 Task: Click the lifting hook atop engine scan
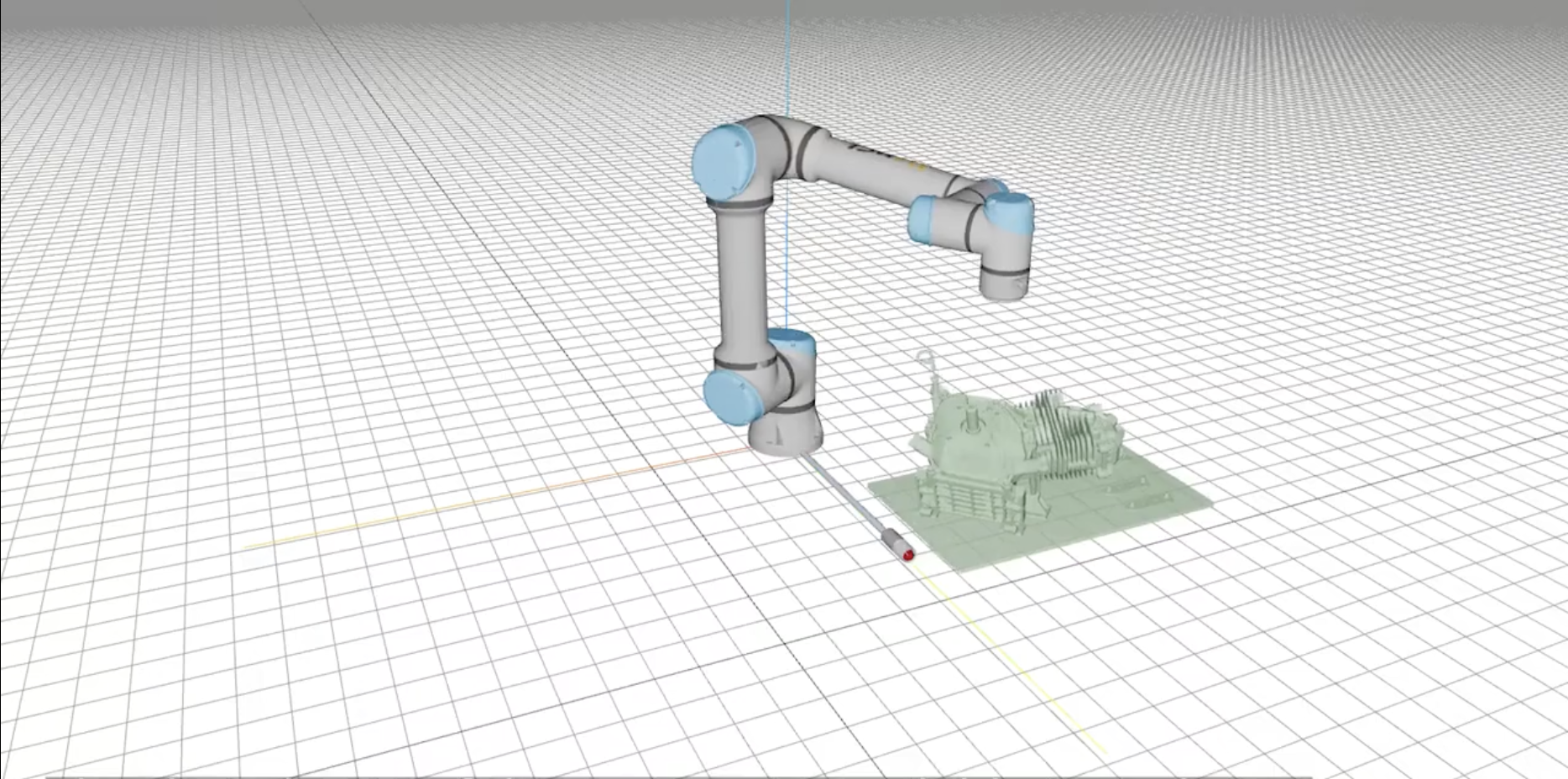click(928, 361)
